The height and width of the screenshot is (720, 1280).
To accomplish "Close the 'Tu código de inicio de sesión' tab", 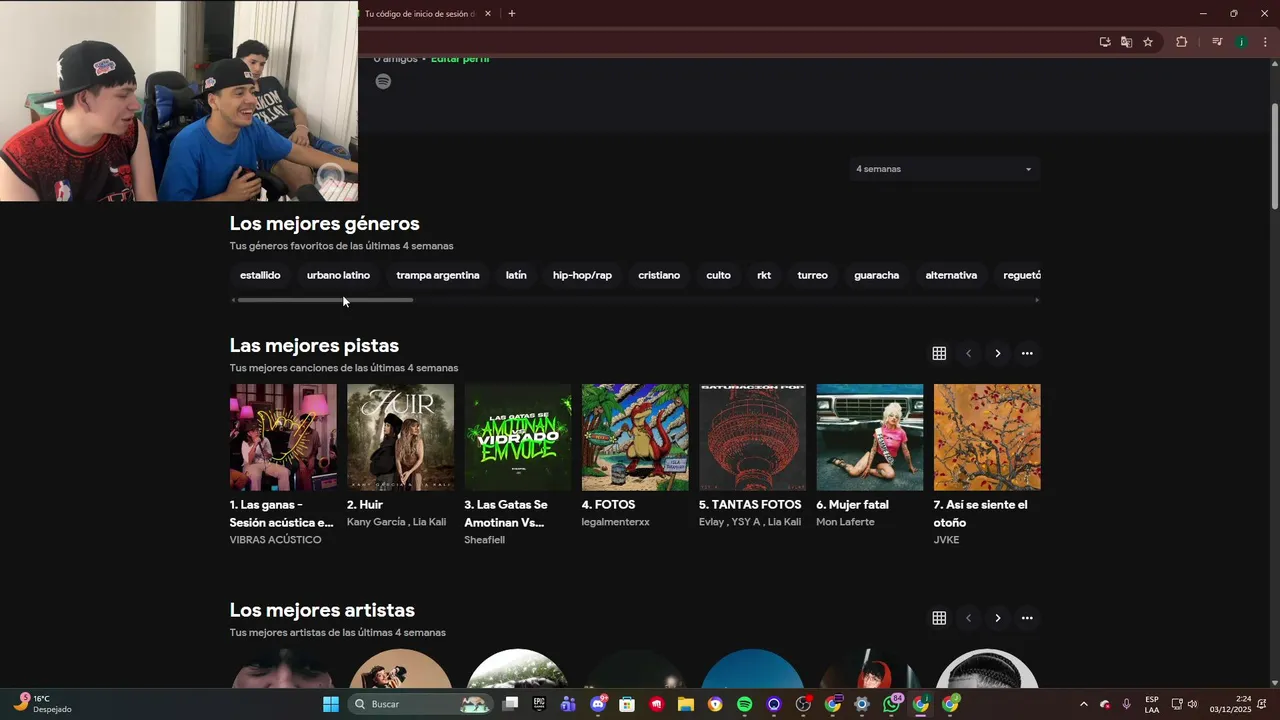I will click(x=488, y=14).
